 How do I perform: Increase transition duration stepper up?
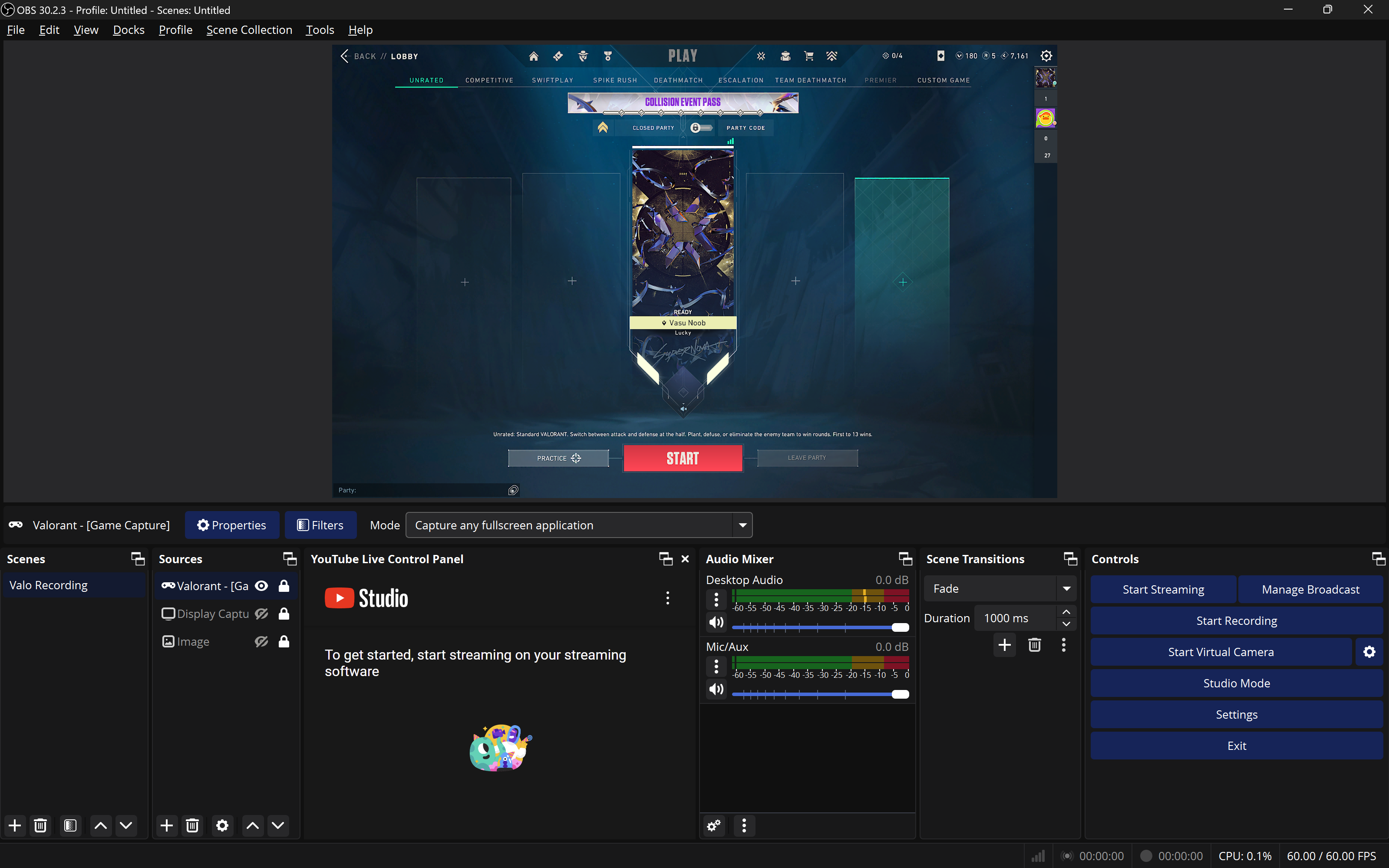(1066, 612)
